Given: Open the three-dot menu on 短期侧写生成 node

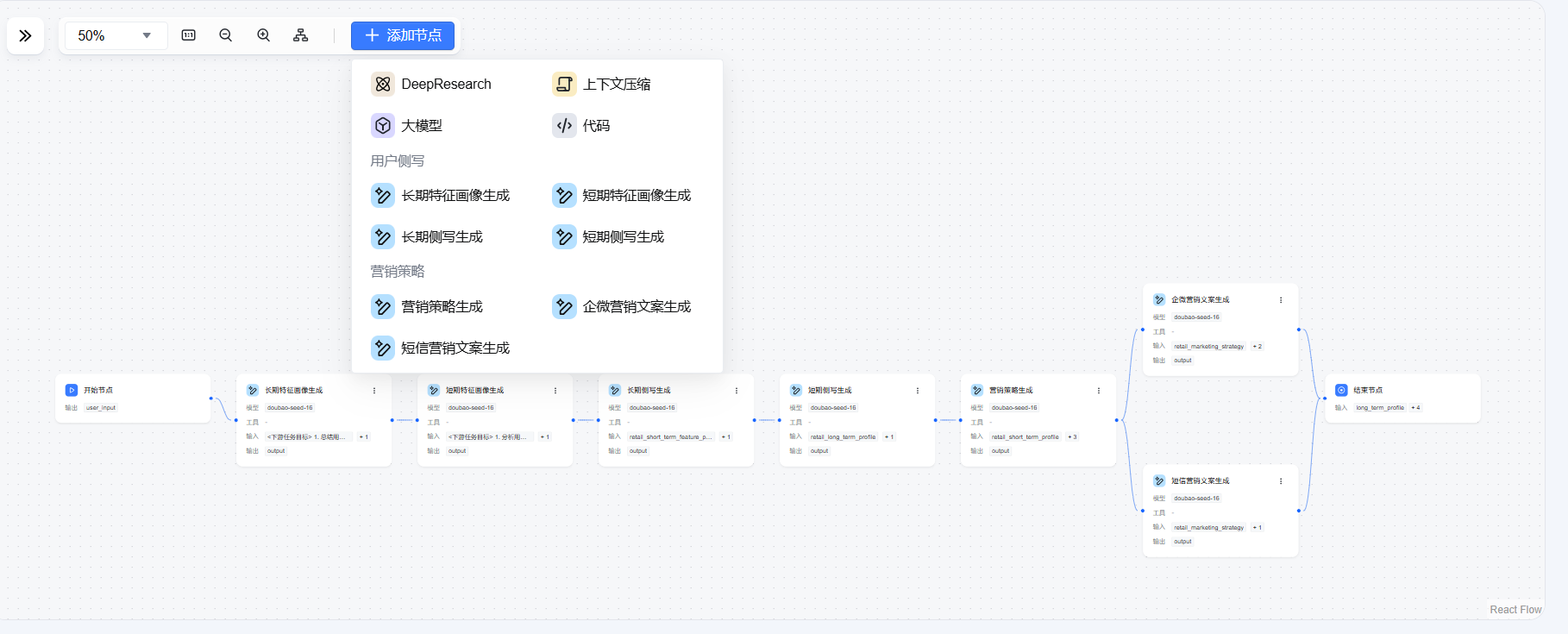Looking at the screenshot, I should click(x=918, y=391).
